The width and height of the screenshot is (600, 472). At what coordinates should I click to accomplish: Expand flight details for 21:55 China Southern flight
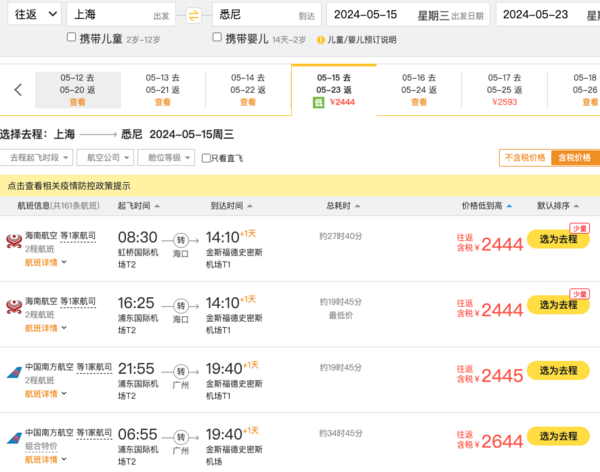pyautogui.click(x=46, y=394)
